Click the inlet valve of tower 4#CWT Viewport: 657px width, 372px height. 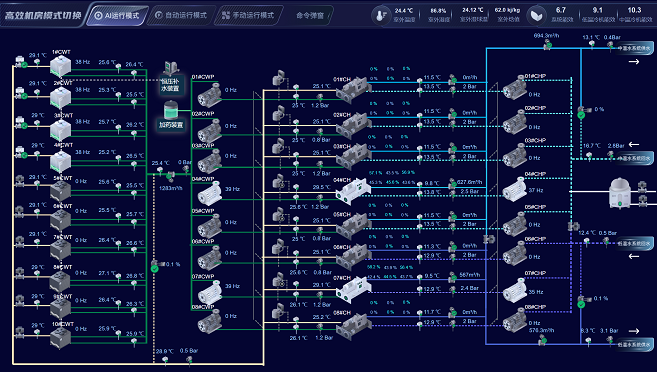(21, 153)
